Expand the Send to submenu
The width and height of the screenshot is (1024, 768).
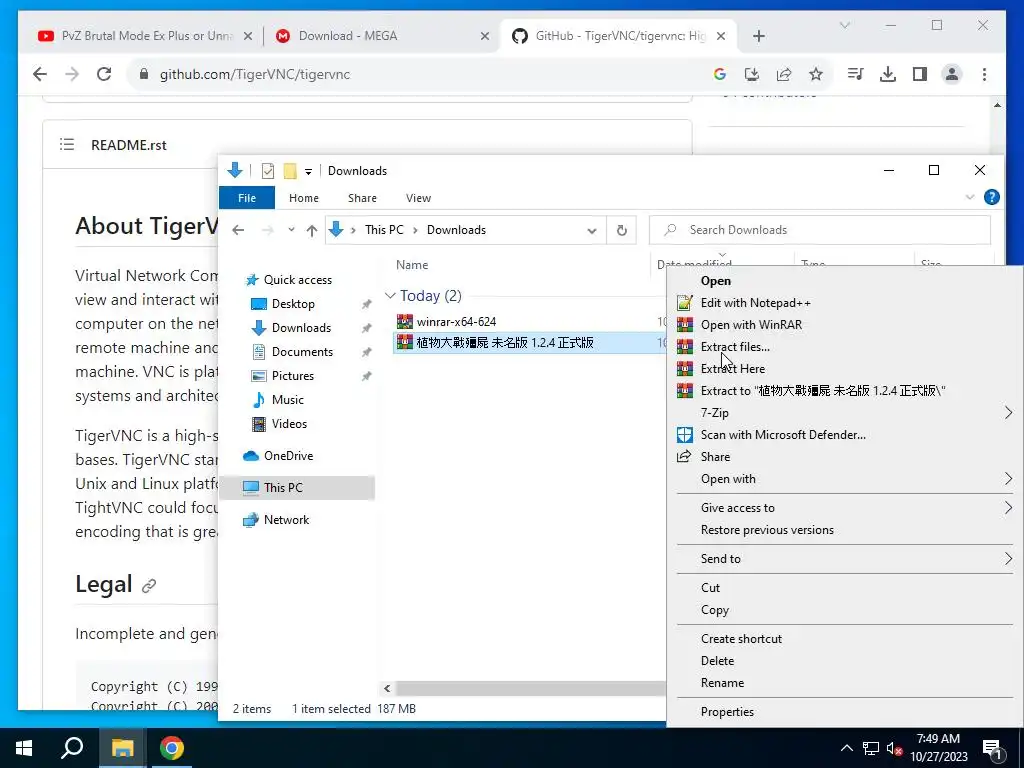[x=1008, y=558]
